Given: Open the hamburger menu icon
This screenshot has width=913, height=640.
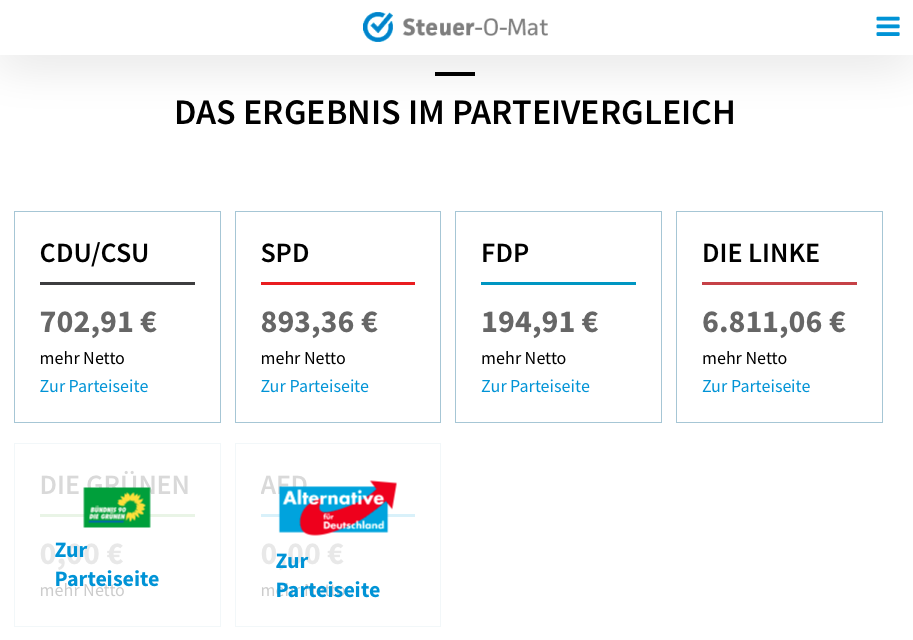Looking at the screenshot, I should point(888,27).
